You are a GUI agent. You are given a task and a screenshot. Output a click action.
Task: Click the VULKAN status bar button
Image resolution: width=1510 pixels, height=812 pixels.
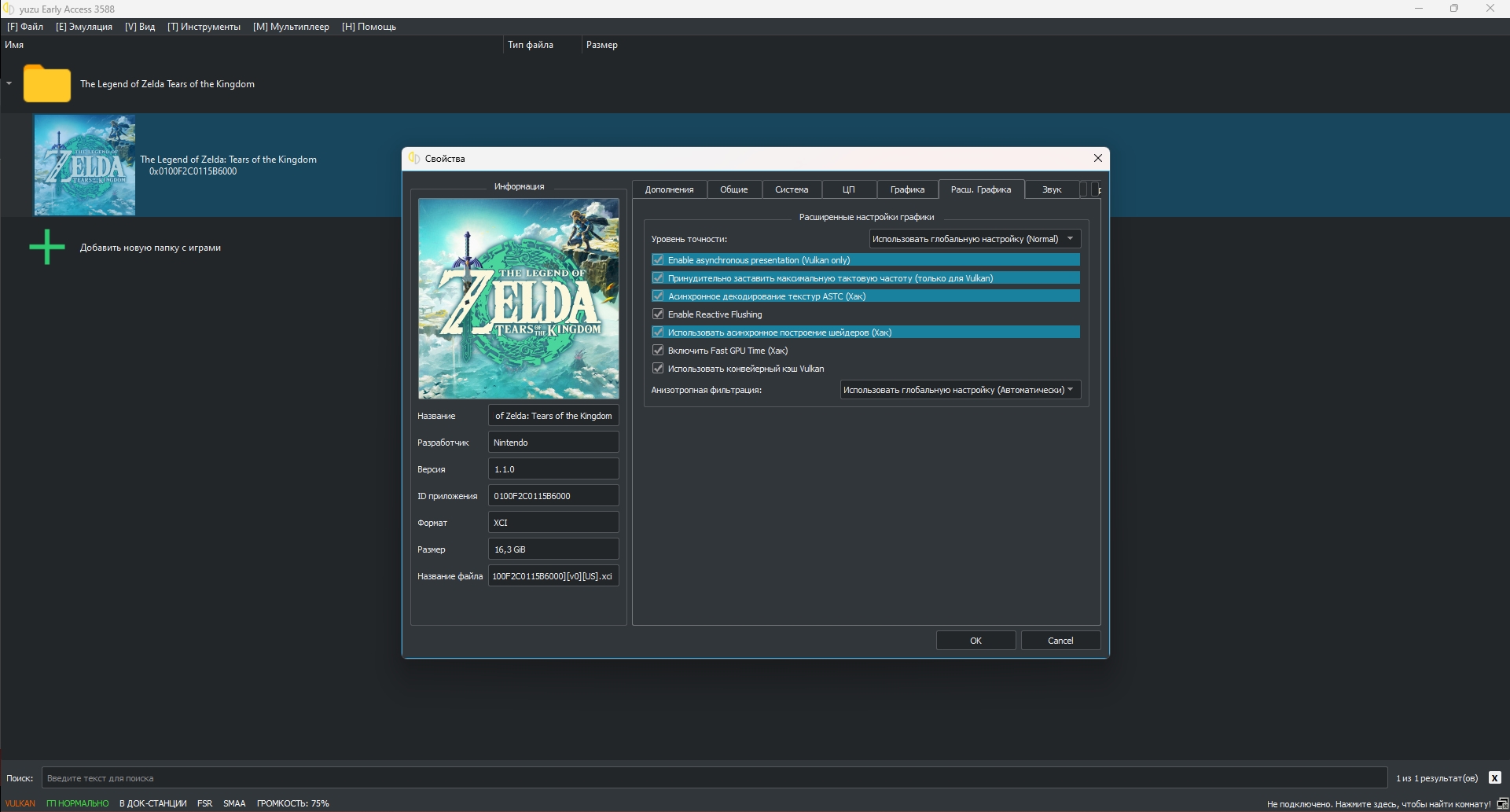coord(20,803)
